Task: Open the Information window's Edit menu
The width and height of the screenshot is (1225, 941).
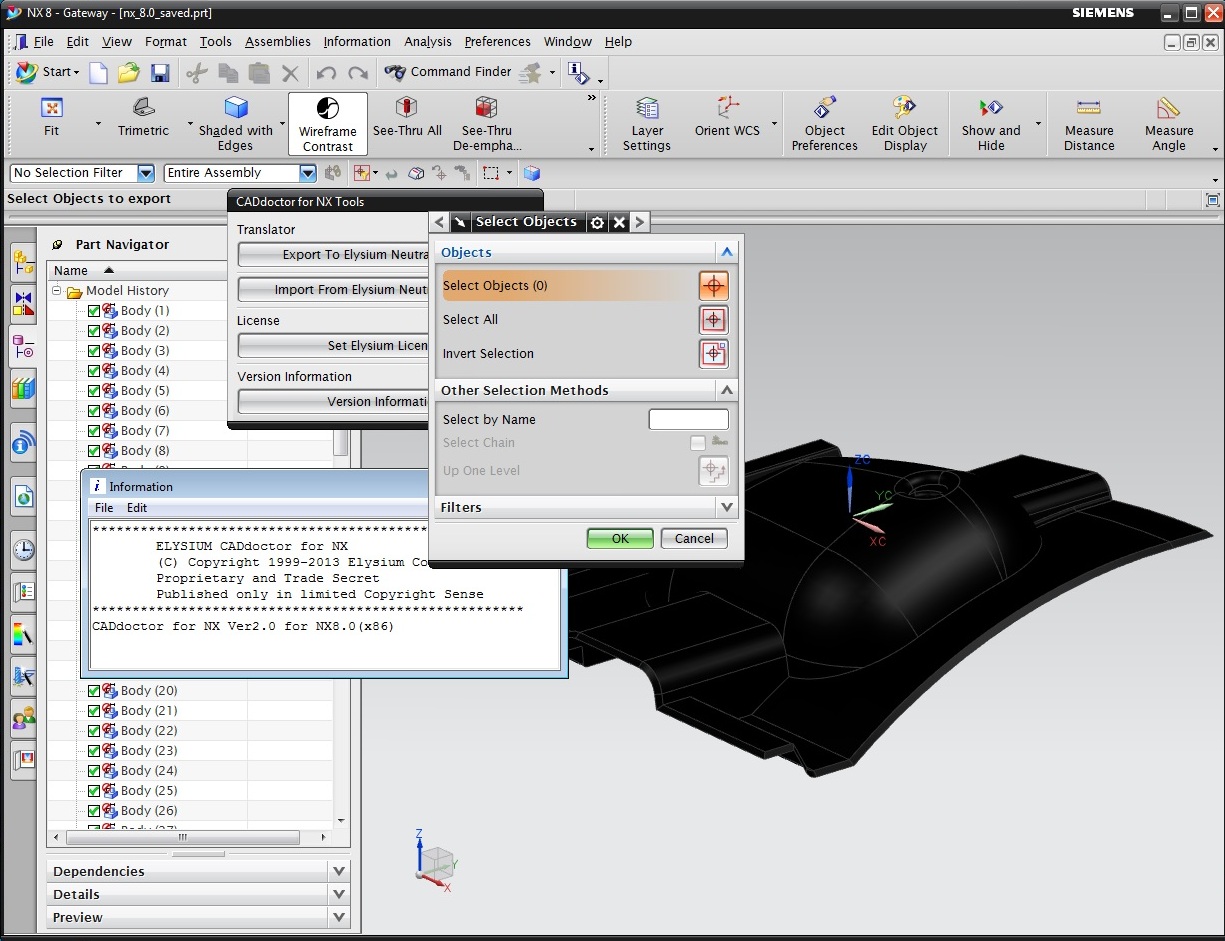Action: [137, 508]
